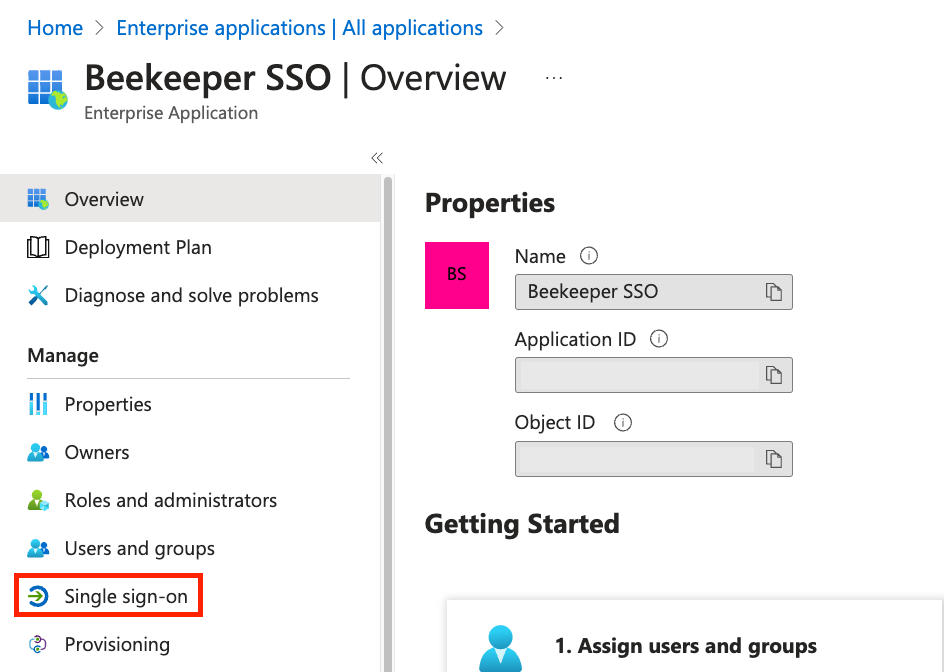
Task: Click the Application ID field
Action: click(x=654, y=375)
